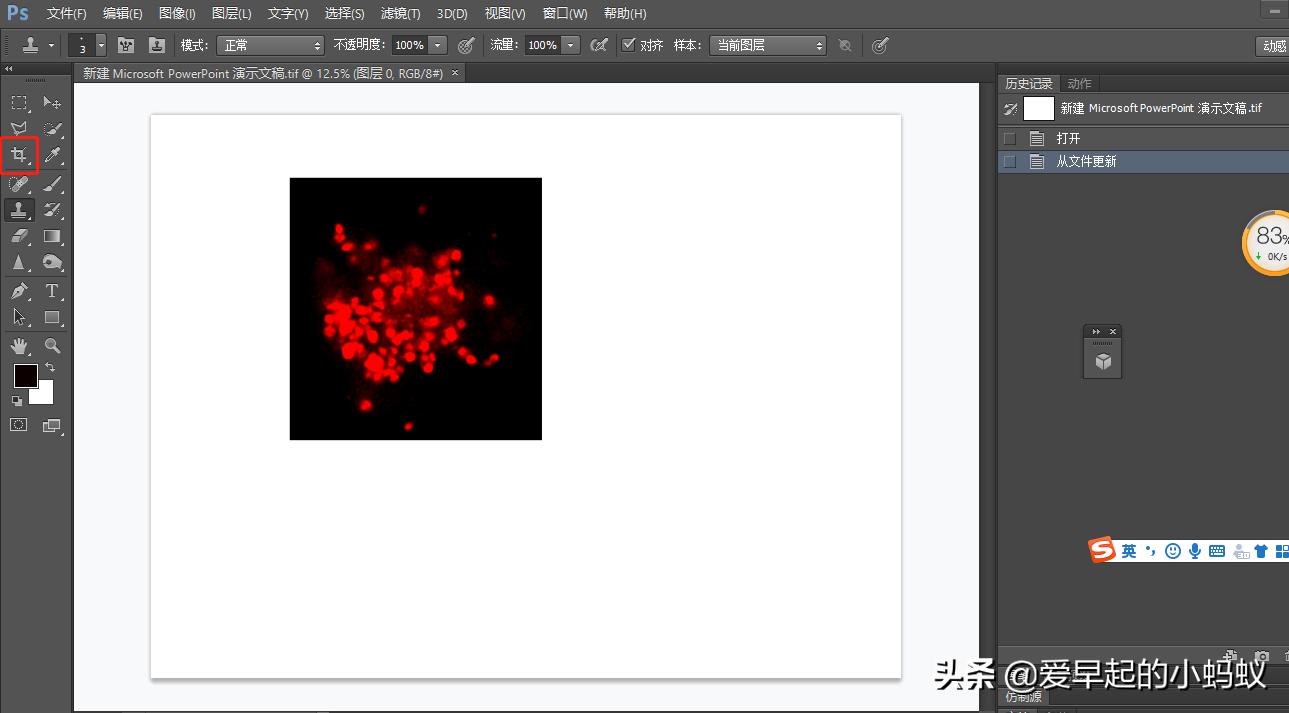Expand the collapsed 3D panel dock
This screenshot has width=1289, height=713.
pyautogui.click(x=1096, y=331)
